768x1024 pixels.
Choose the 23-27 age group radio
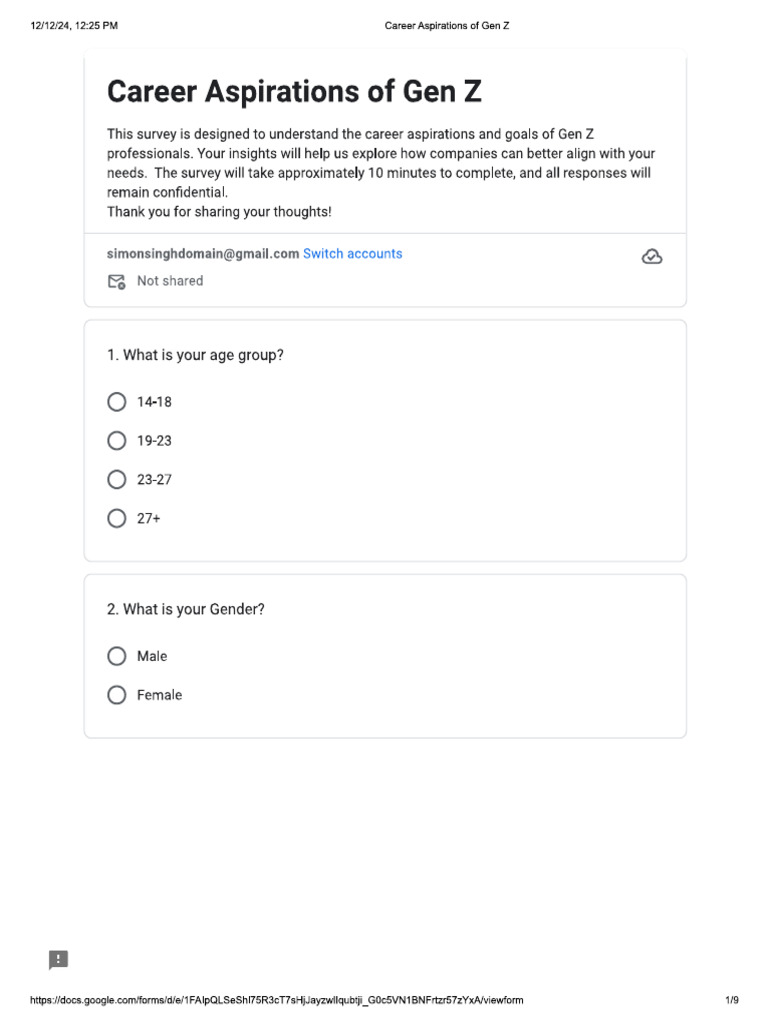117,480
